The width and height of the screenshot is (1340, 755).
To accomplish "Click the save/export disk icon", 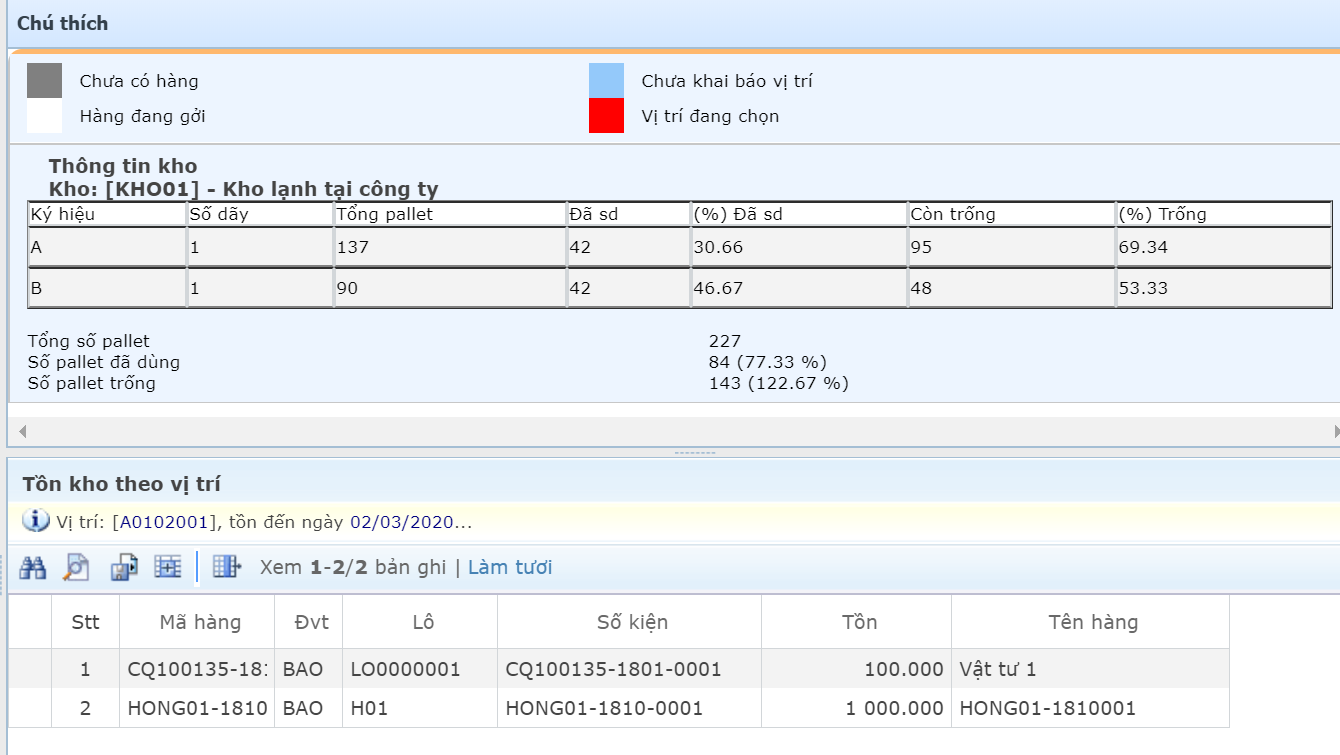I will tap(124, 567).
